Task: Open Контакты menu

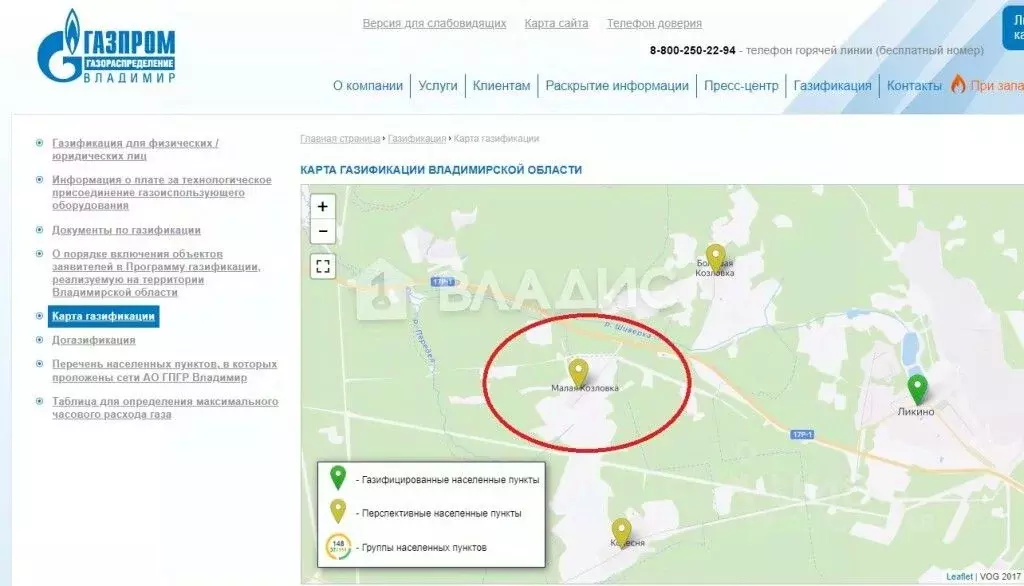Action: tap(914, 86)
